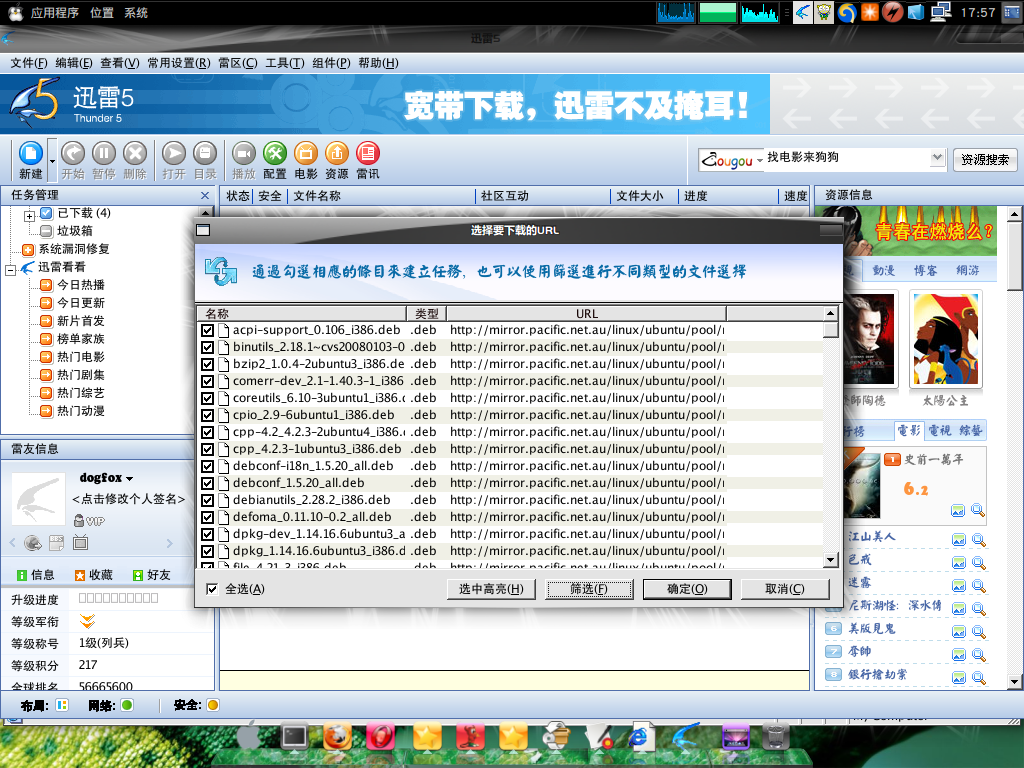Open the 文件(F) menu
Viewport: 1024px width, 768px height.
pos(29,63)
